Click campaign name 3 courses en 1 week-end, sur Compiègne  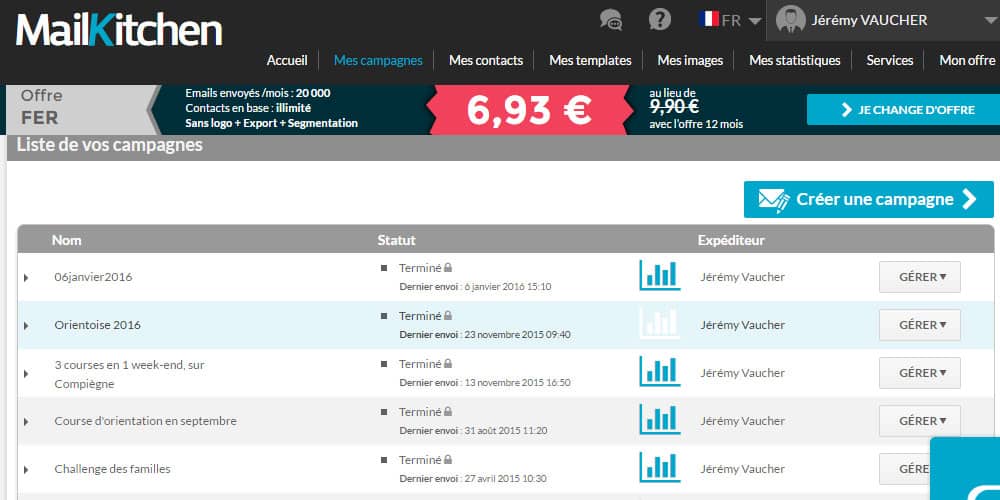coord(129,374)
